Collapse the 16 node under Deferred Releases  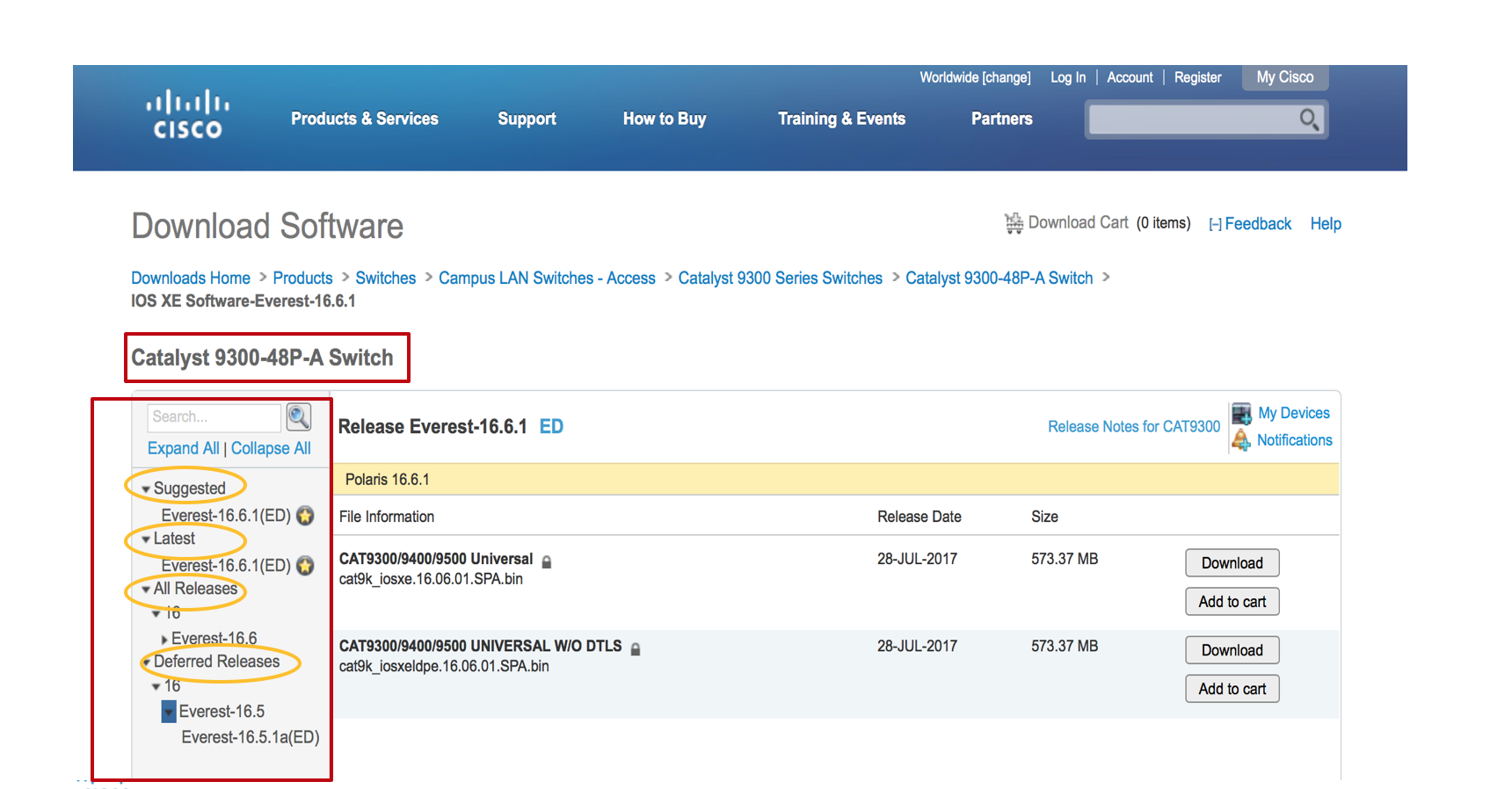point(156,687)
